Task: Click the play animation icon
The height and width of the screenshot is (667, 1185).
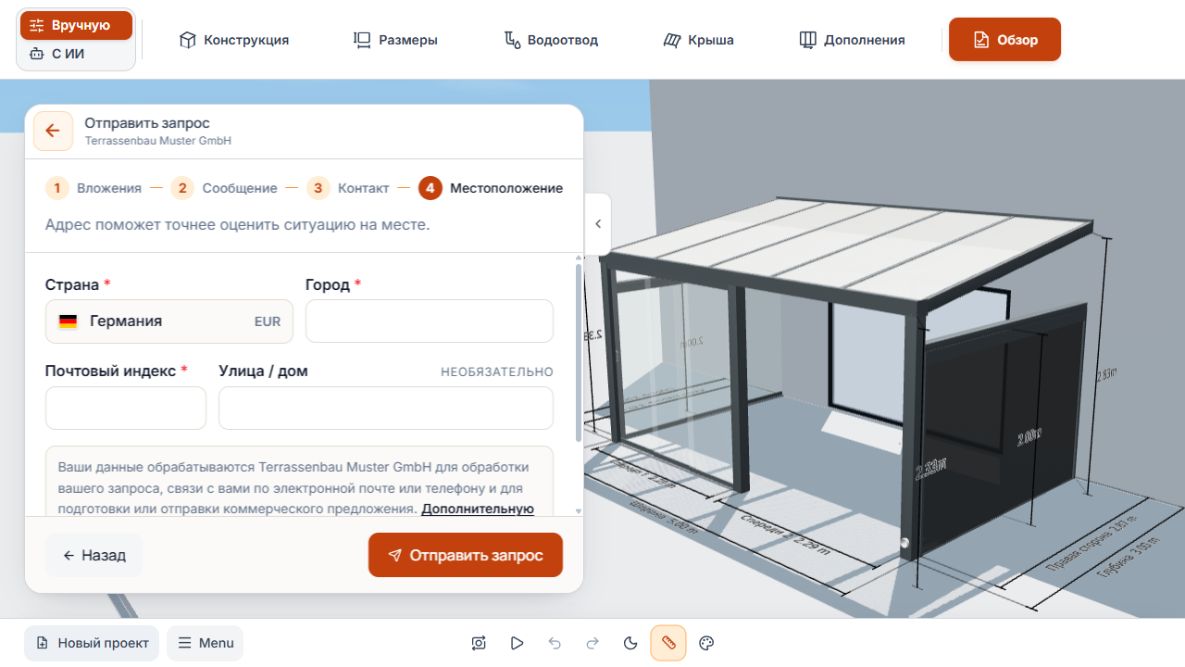Action: coord(517,643)
